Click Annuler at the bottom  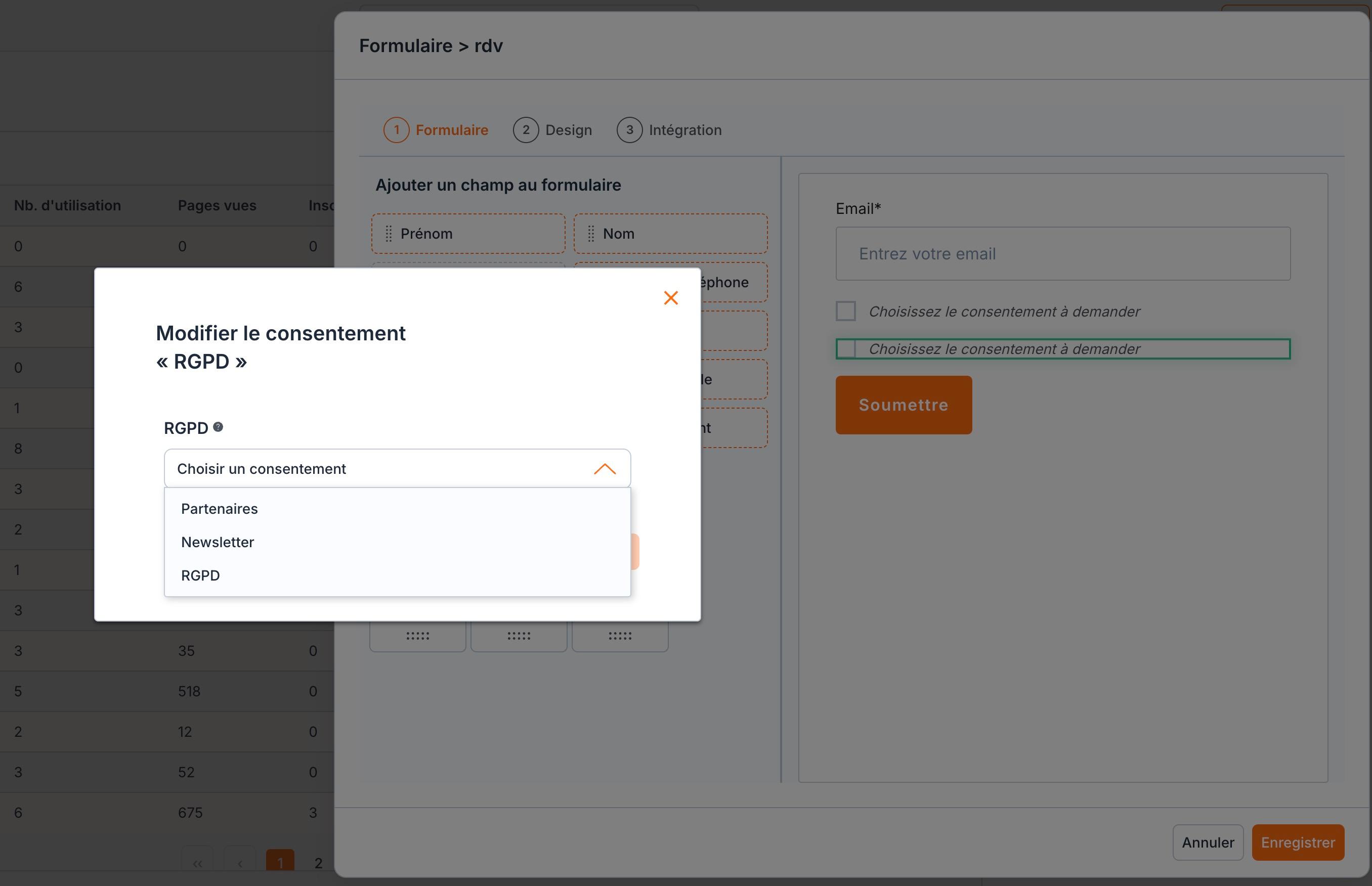[1208, 843]
